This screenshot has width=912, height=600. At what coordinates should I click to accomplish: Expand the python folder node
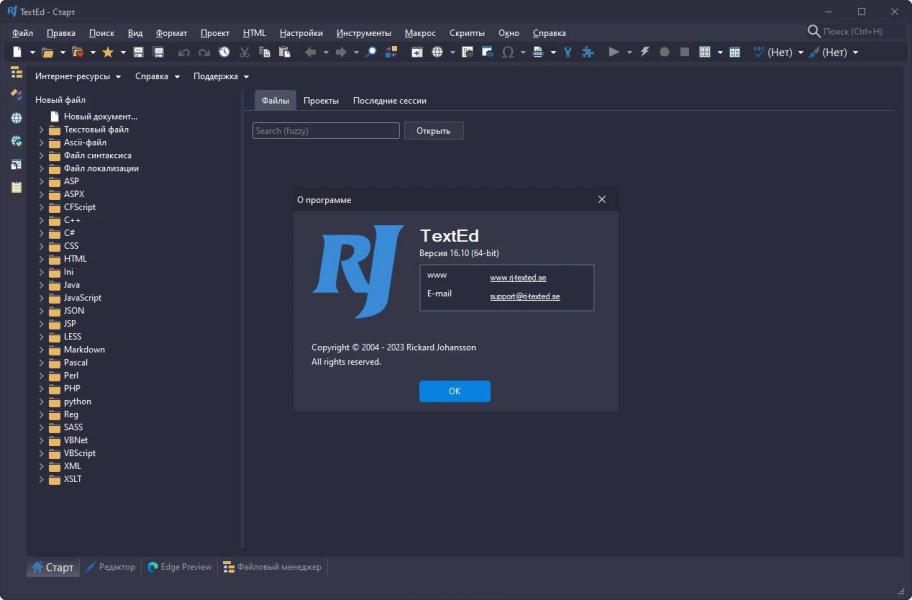coord(41,402)
